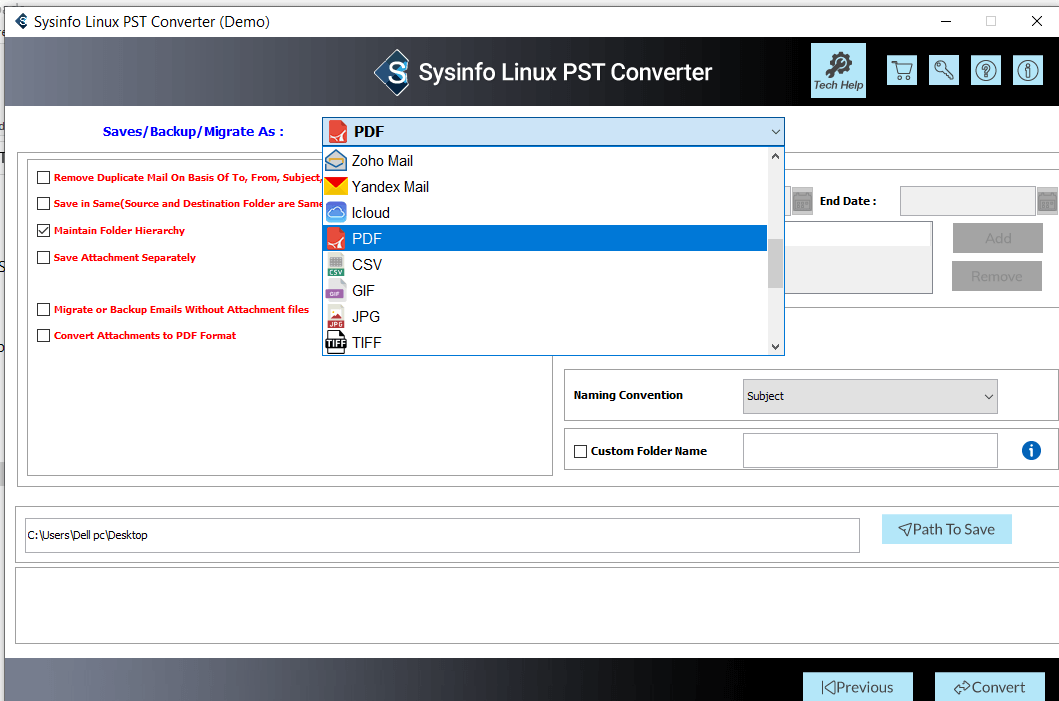
Task: Collapse the Saves/Backup/Migrate As dropdown
Action: tap(775, 132)
